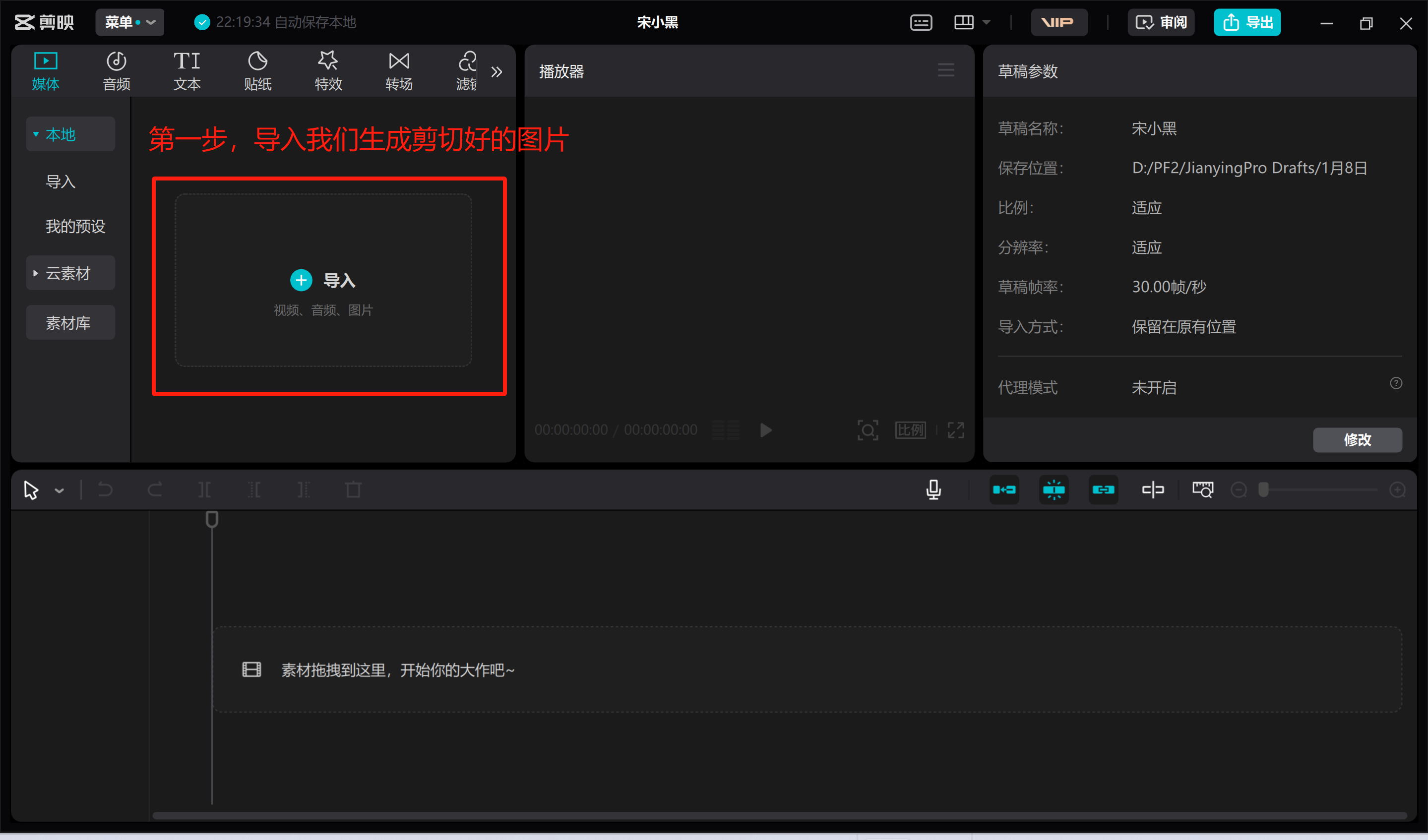Expand more tabs with double-chevron arrow
Image resolution: width=1428 pixels, height=840 pixels.
click(x=497, y=72)
